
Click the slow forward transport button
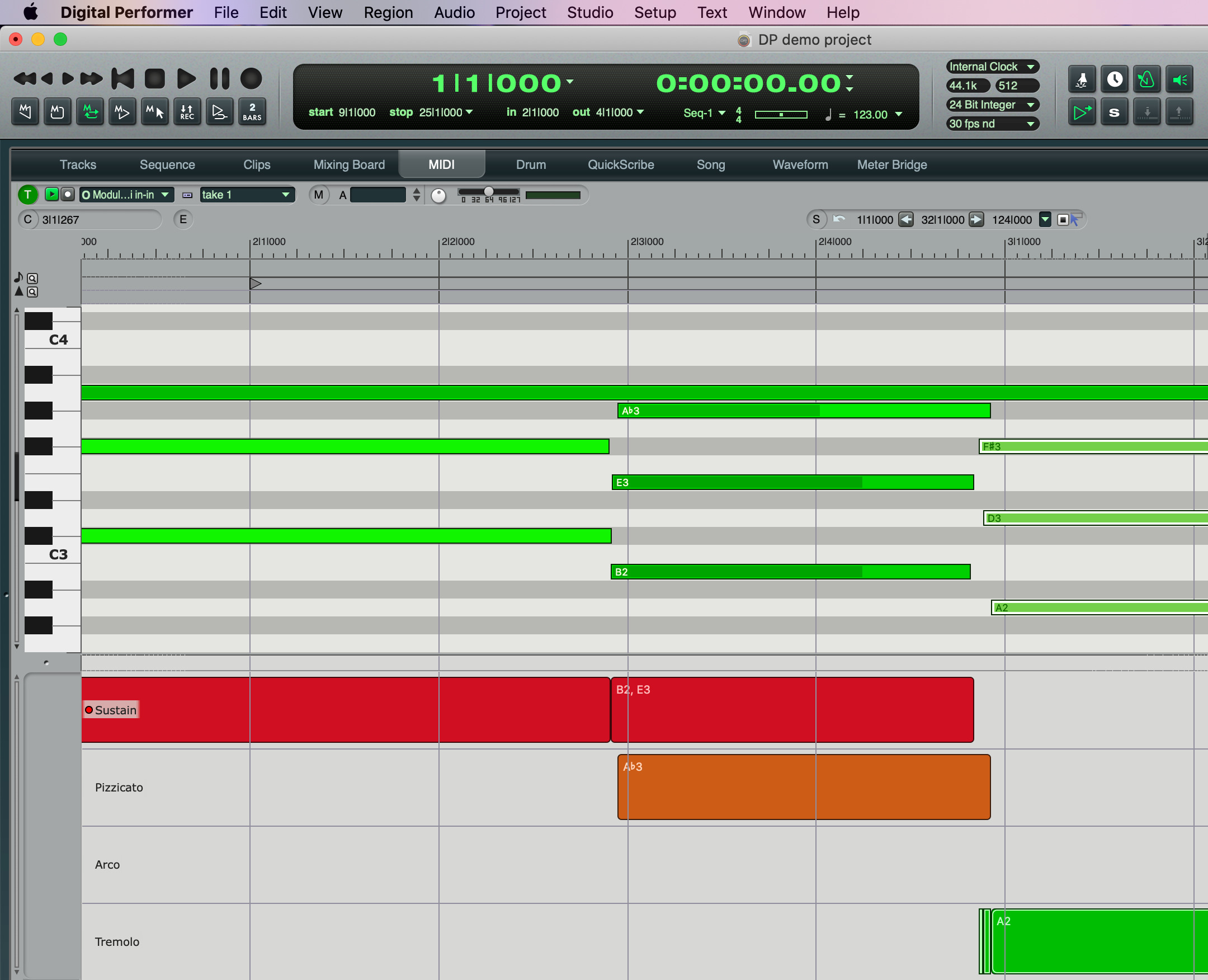click(x=68, y=79)
